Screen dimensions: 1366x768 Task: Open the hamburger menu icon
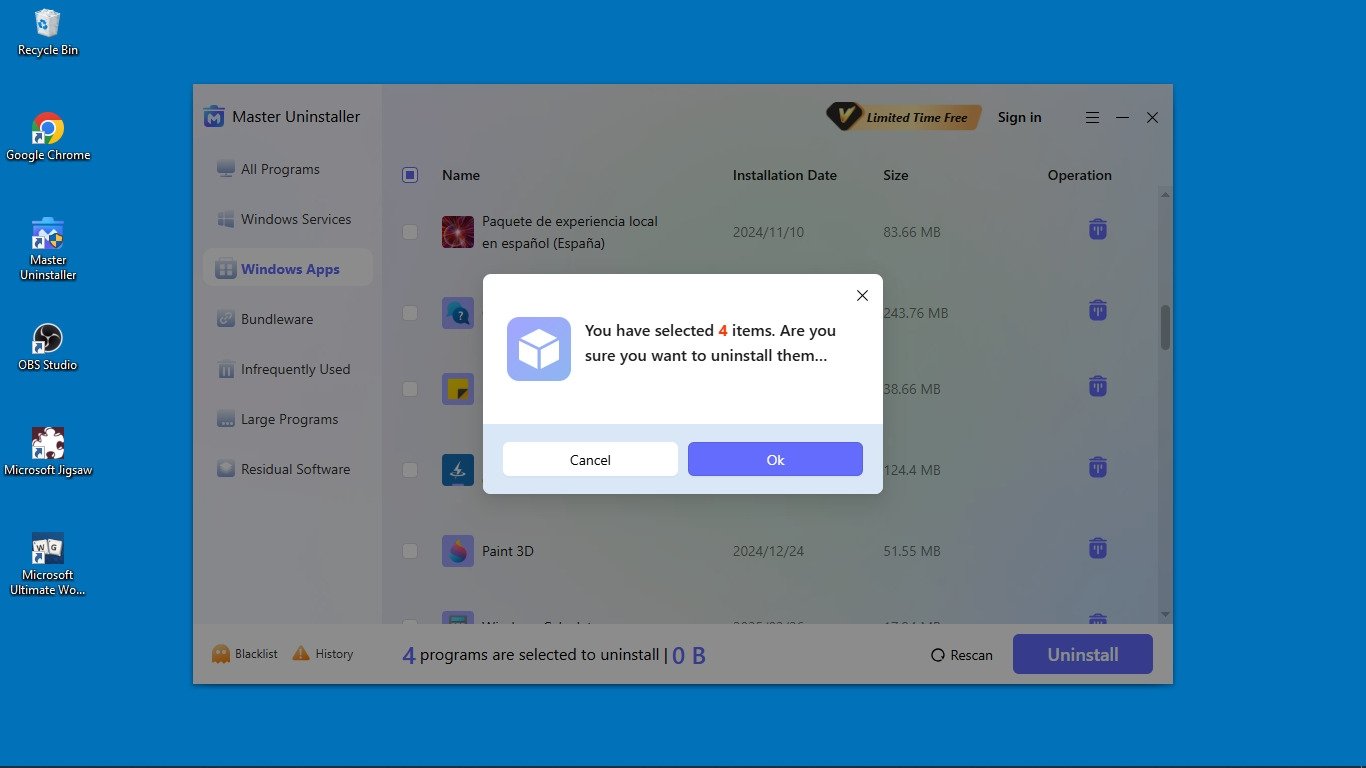pyautogui.click(x=1092, y=118)
